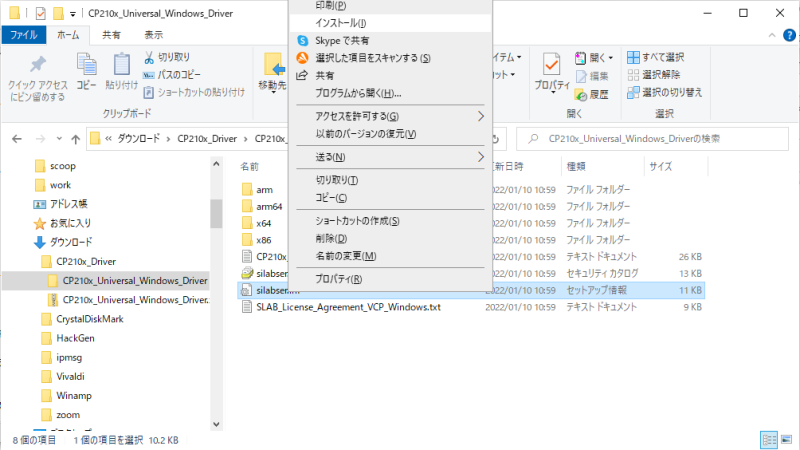The width and height of the screenshot is (800, 450).
Task: Collapse the ribbon with the chevron
Action: pyautogui.click(x=772, y=35)
